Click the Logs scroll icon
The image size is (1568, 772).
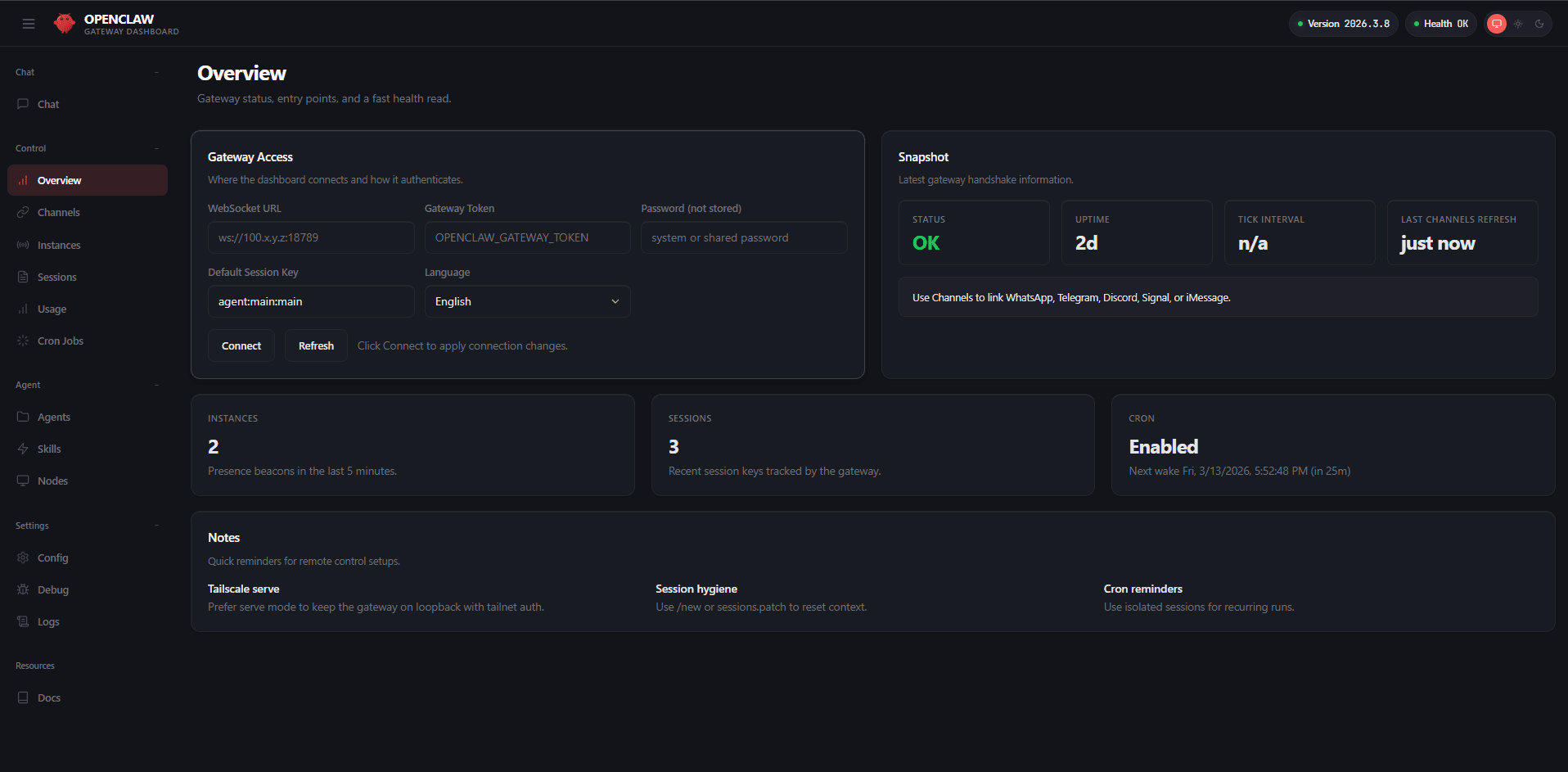coord(23,621)
